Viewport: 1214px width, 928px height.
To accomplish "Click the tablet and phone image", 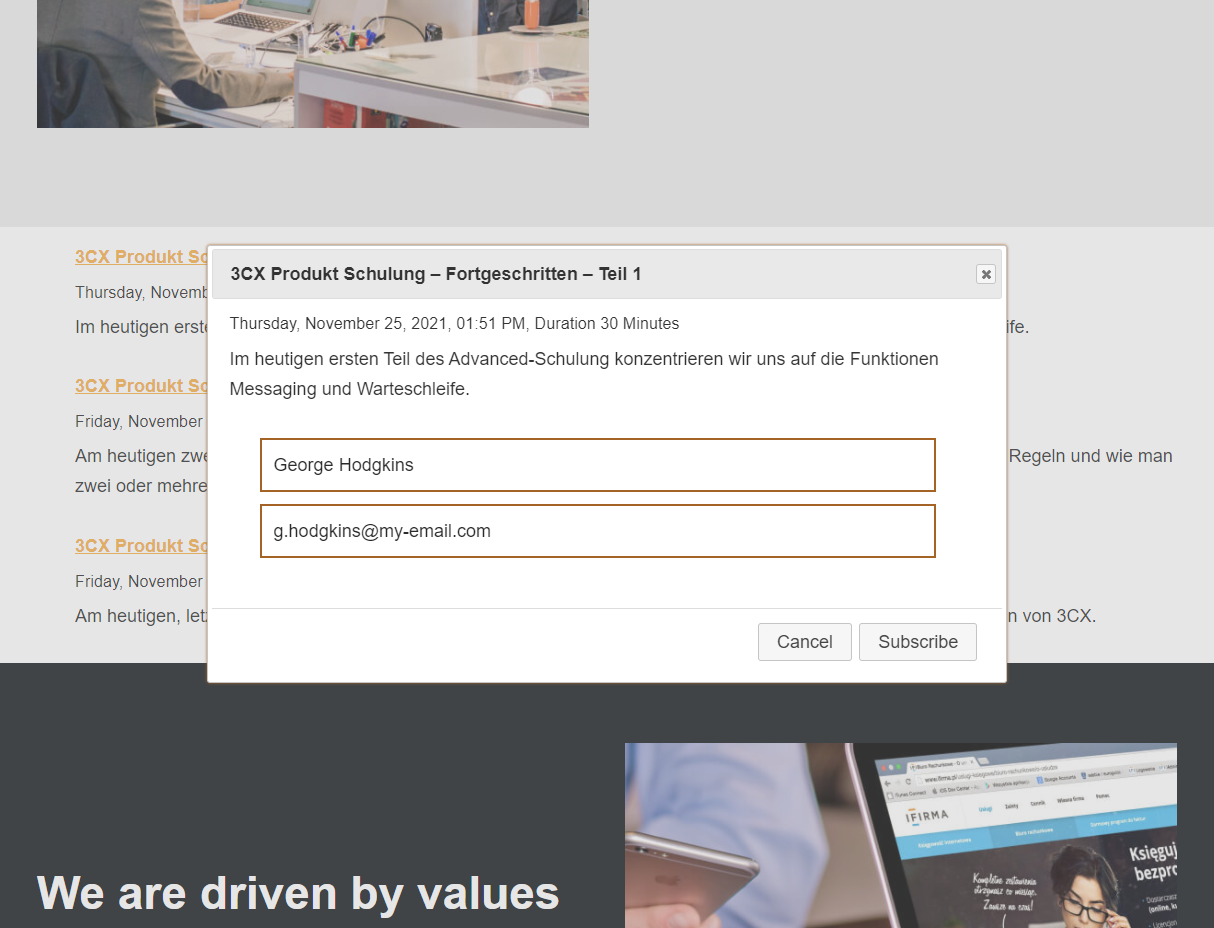I will point(901,835).
